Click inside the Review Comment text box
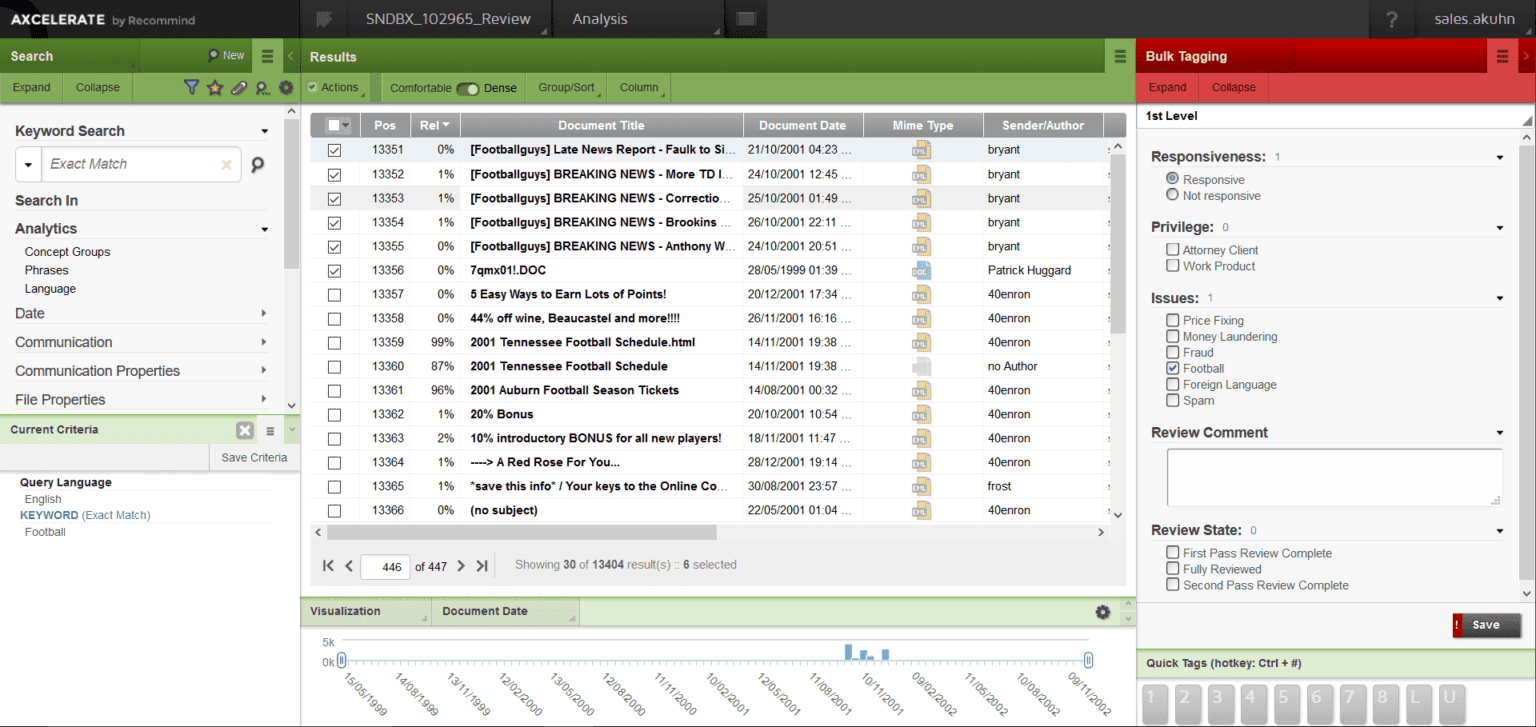The height and width of the screenshot is (727, 1536). coord(1333,477)
